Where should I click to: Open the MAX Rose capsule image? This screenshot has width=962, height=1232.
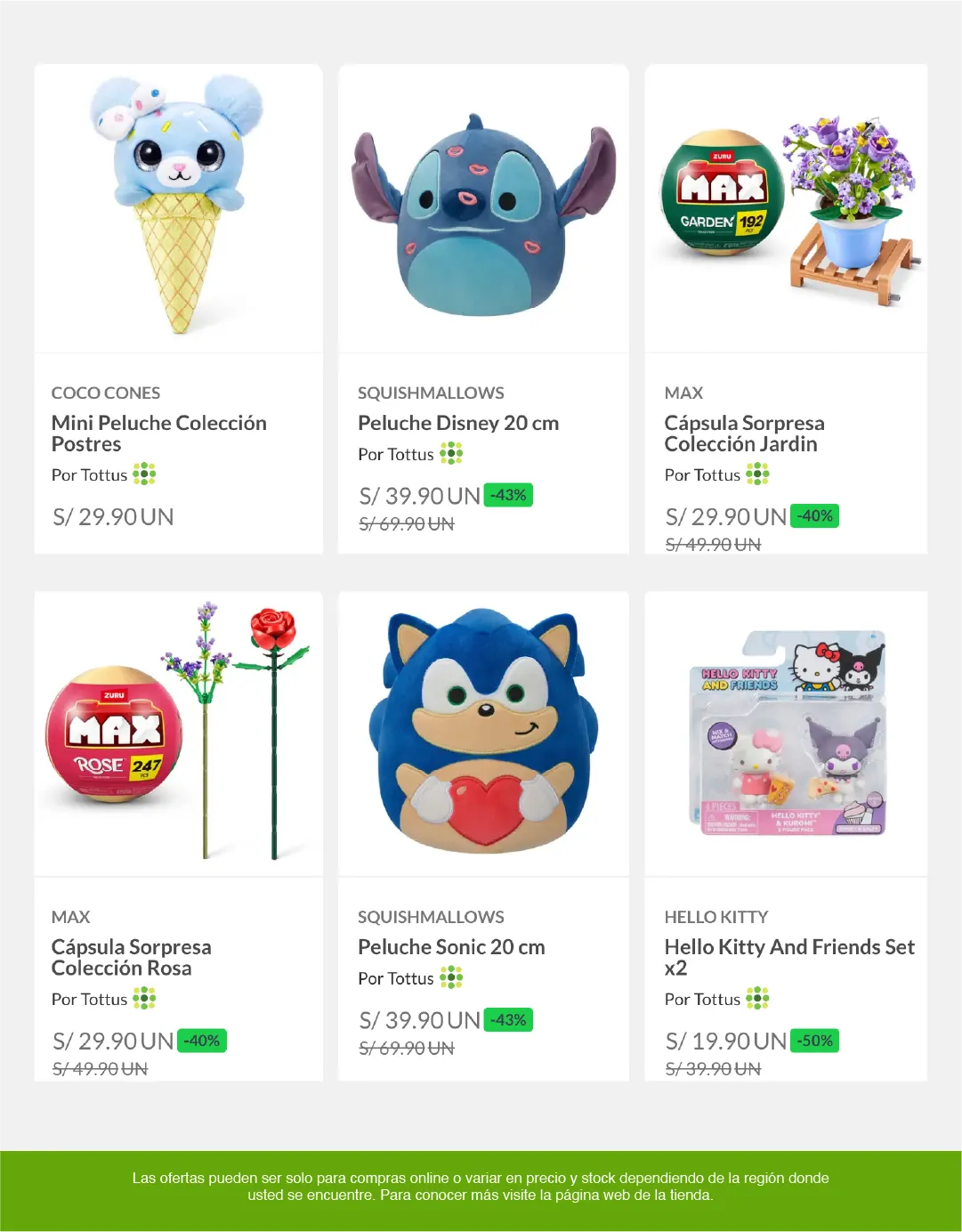(179, 734)
